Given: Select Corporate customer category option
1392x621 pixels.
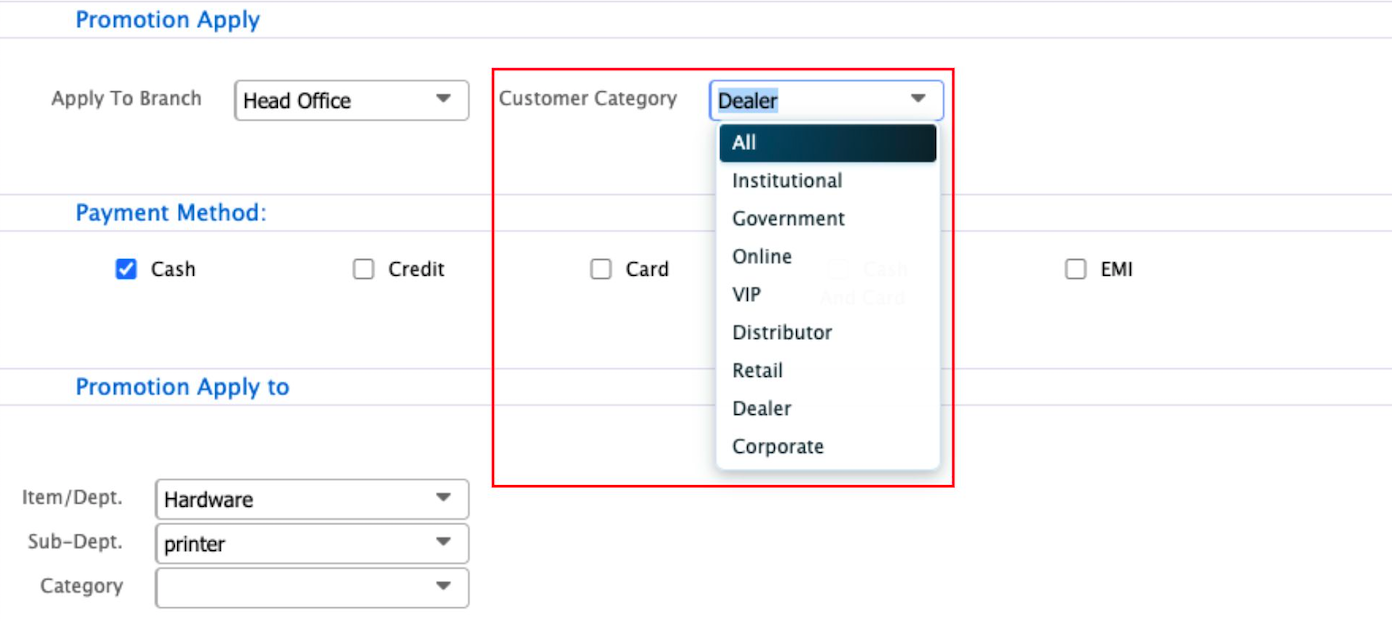Looking at the screenshot, I should (778, 447).
